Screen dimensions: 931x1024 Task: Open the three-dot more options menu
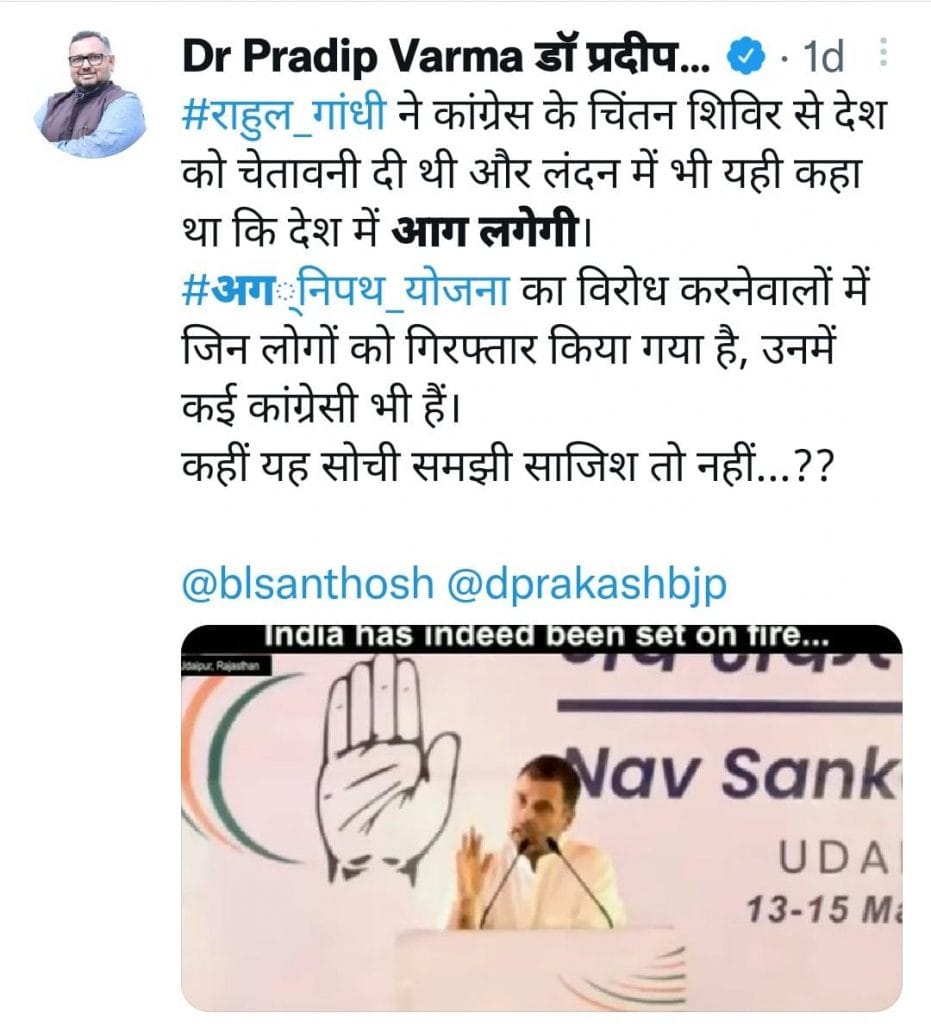pyautogui.click(x=883, y=52)
